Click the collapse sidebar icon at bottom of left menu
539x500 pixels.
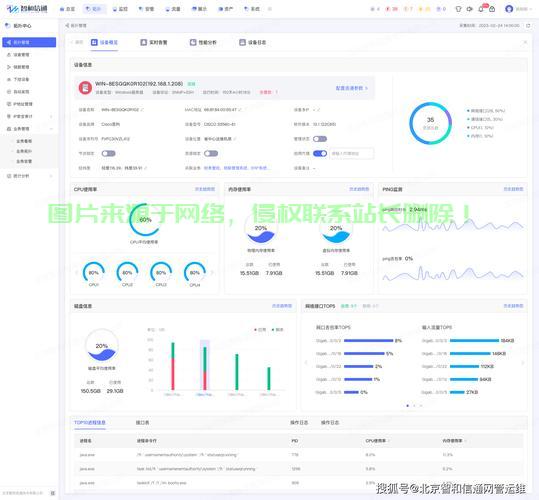[x=53, y=493]
